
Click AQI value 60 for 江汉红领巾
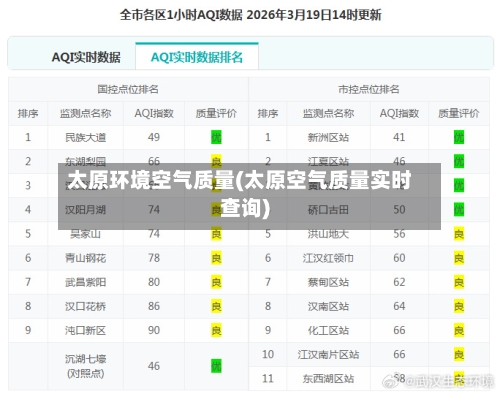point(399,258)
